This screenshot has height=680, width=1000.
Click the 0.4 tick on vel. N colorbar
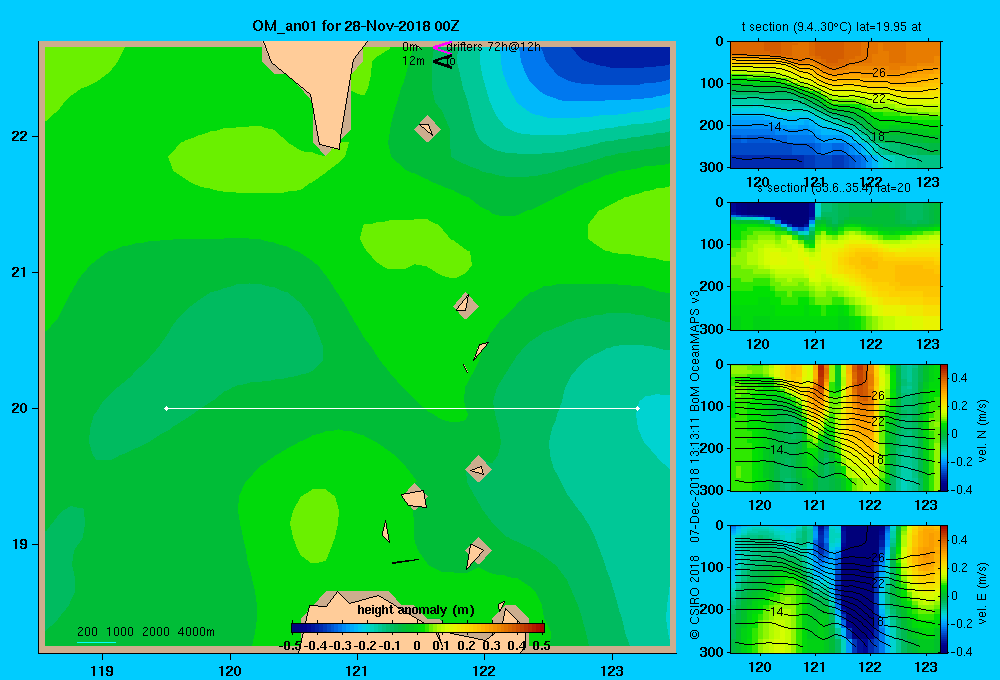tap(959, 378)
